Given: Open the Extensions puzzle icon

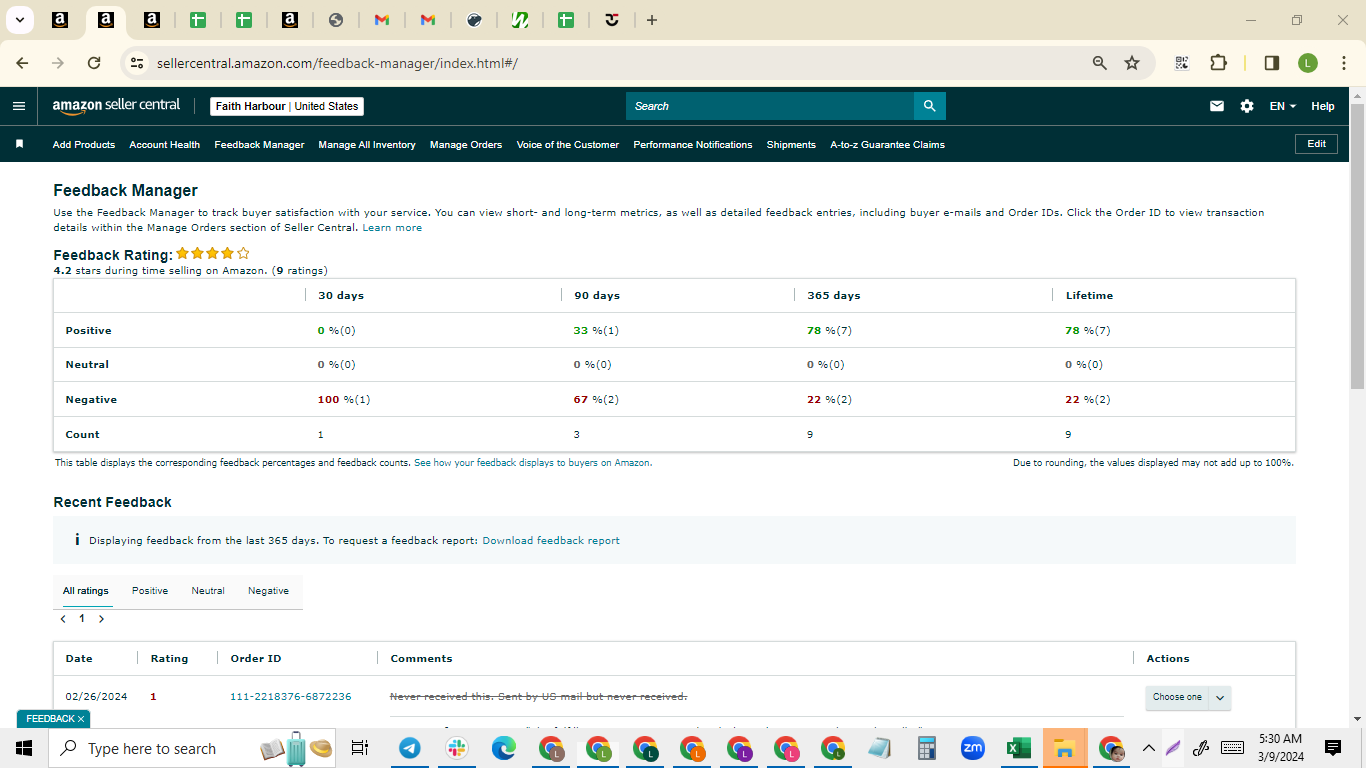Looking at the screenshot, I should 1218,63.
